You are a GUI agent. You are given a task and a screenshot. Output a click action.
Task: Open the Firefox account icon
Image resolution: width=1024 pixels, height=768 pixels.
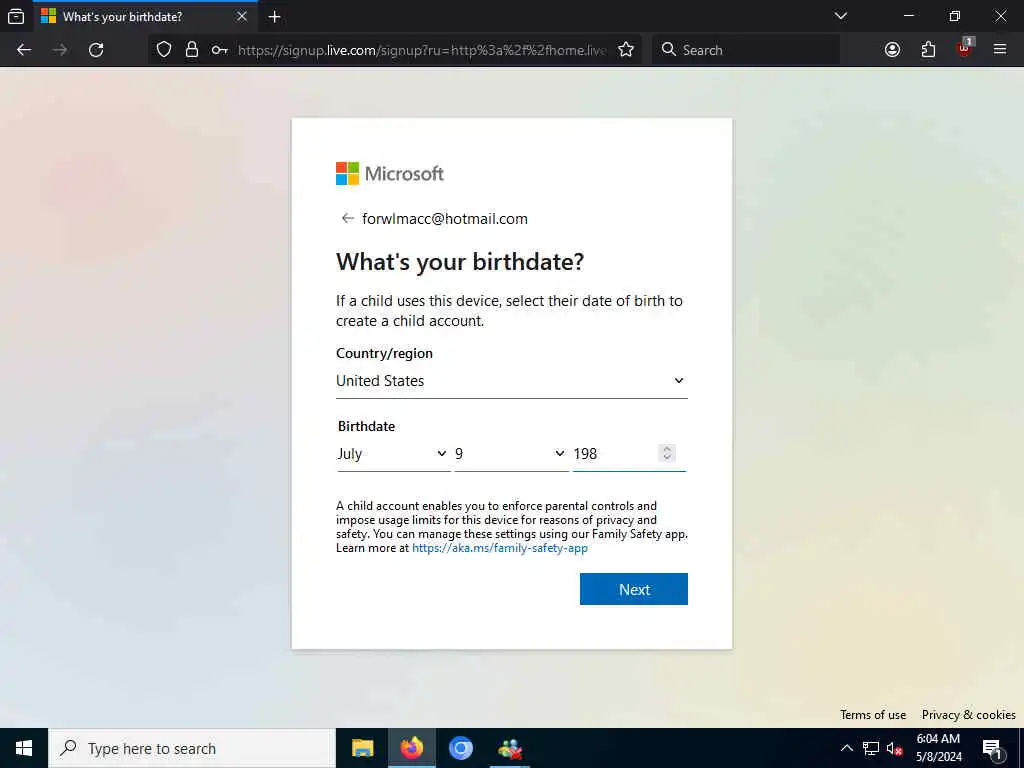(x=892, y=50)
